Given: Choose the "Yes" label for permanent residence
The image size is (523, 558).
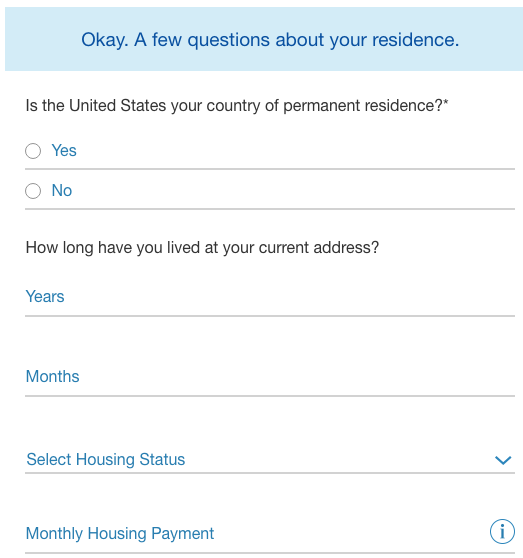Looking at the screenshot, I should (64, 151).
